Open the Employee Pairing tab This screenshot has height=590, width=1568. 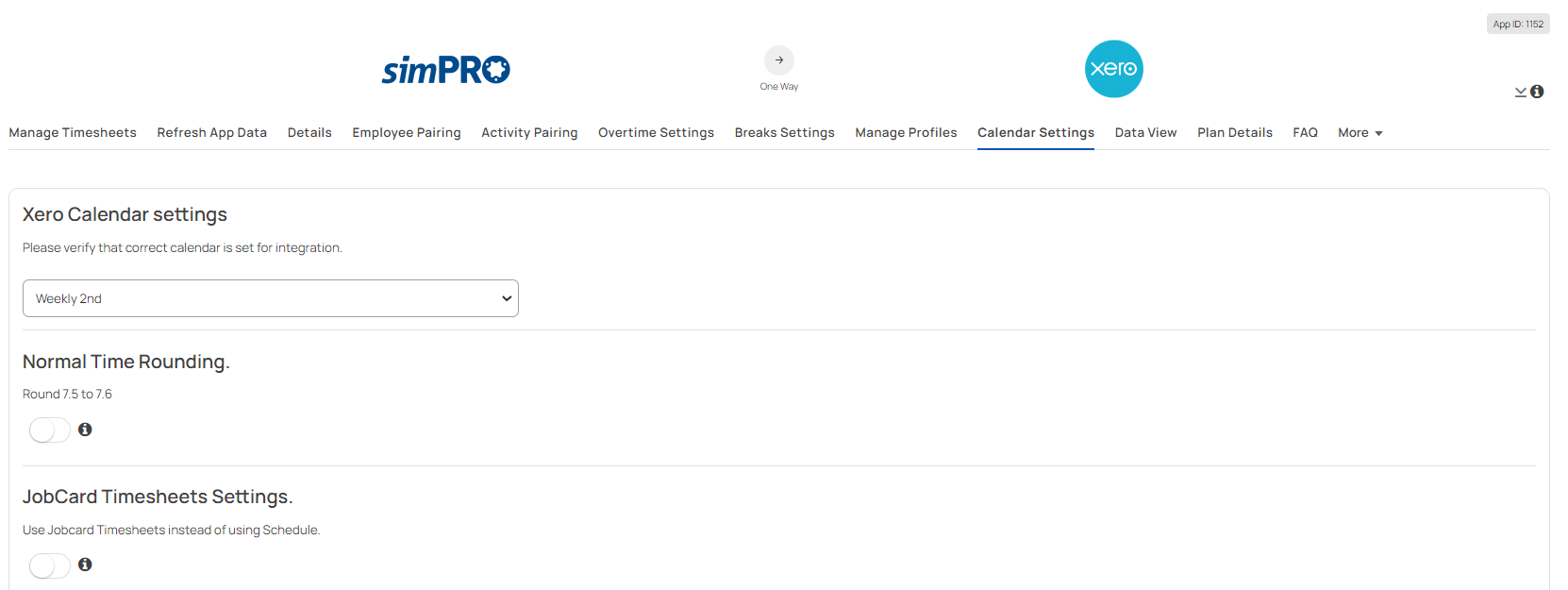(407, 133)
